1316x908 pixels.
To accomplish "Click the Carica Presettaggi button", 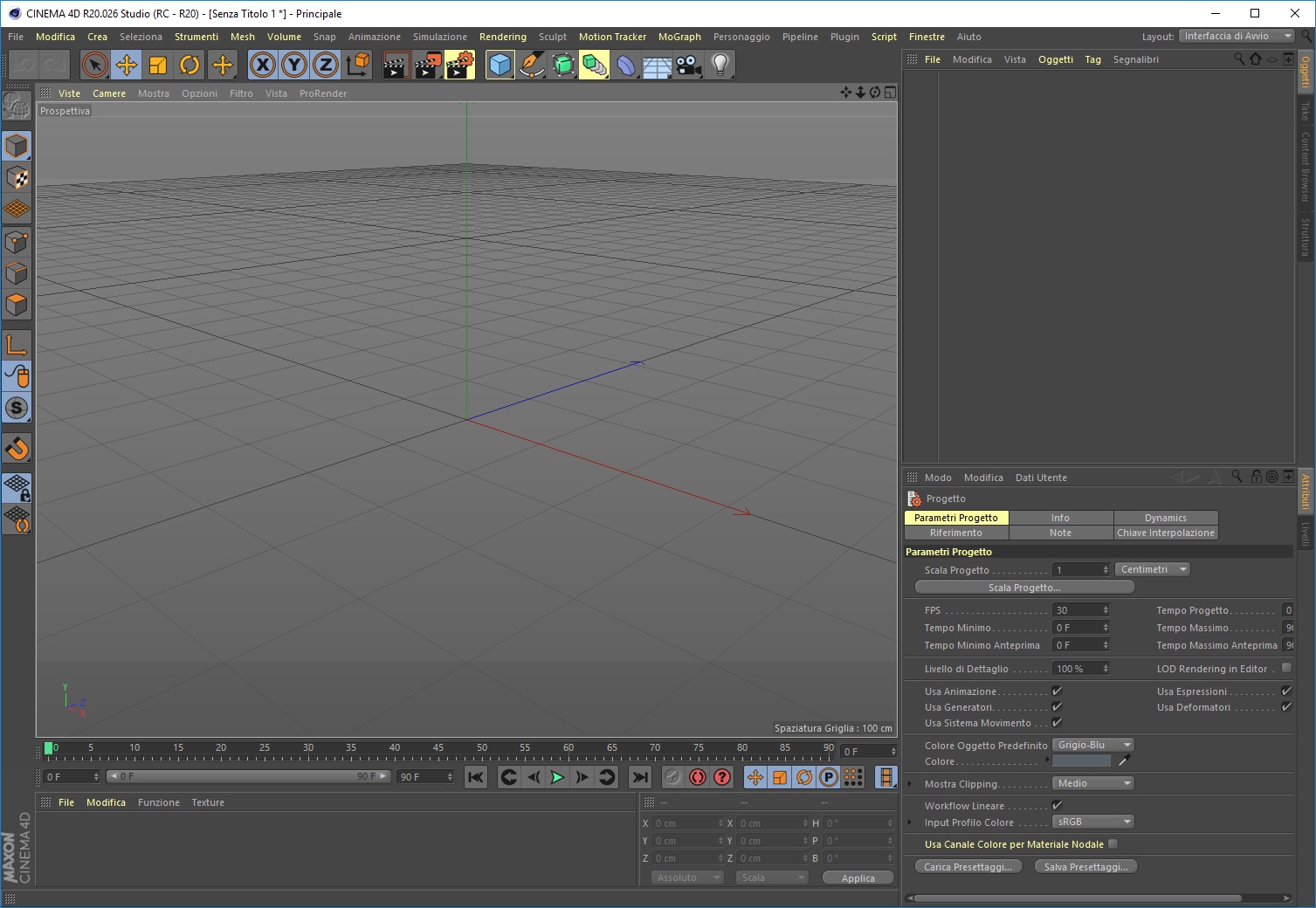I will coord(968,867).
